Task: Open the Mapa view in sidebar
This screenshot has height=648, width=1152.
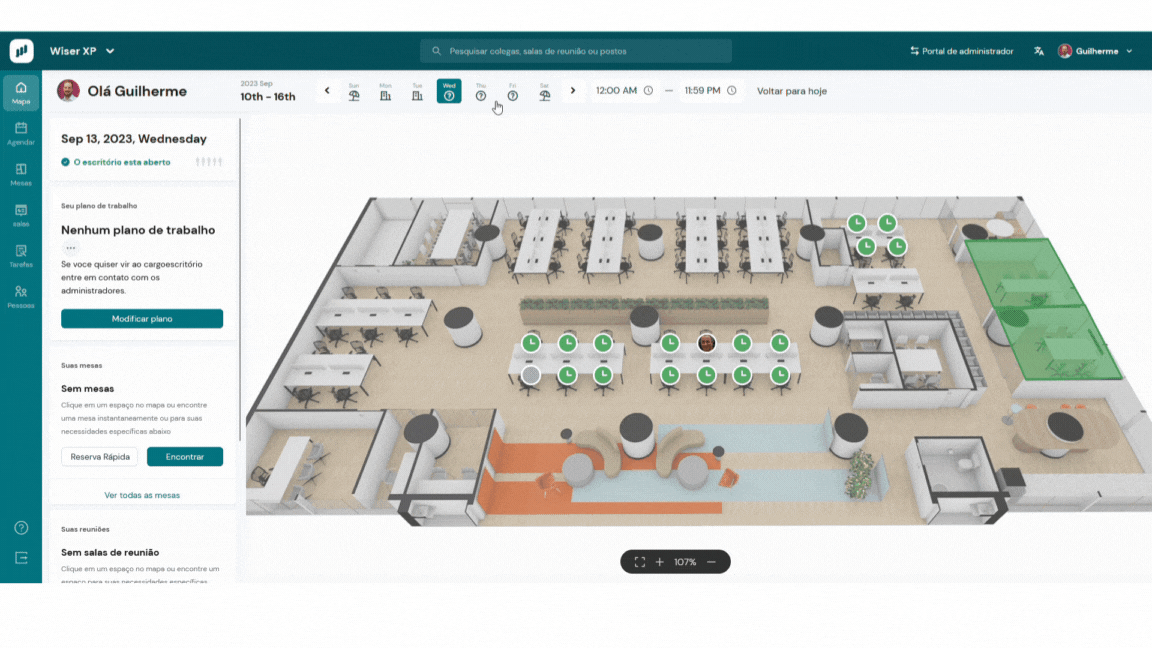Action: tap(21, 93)
